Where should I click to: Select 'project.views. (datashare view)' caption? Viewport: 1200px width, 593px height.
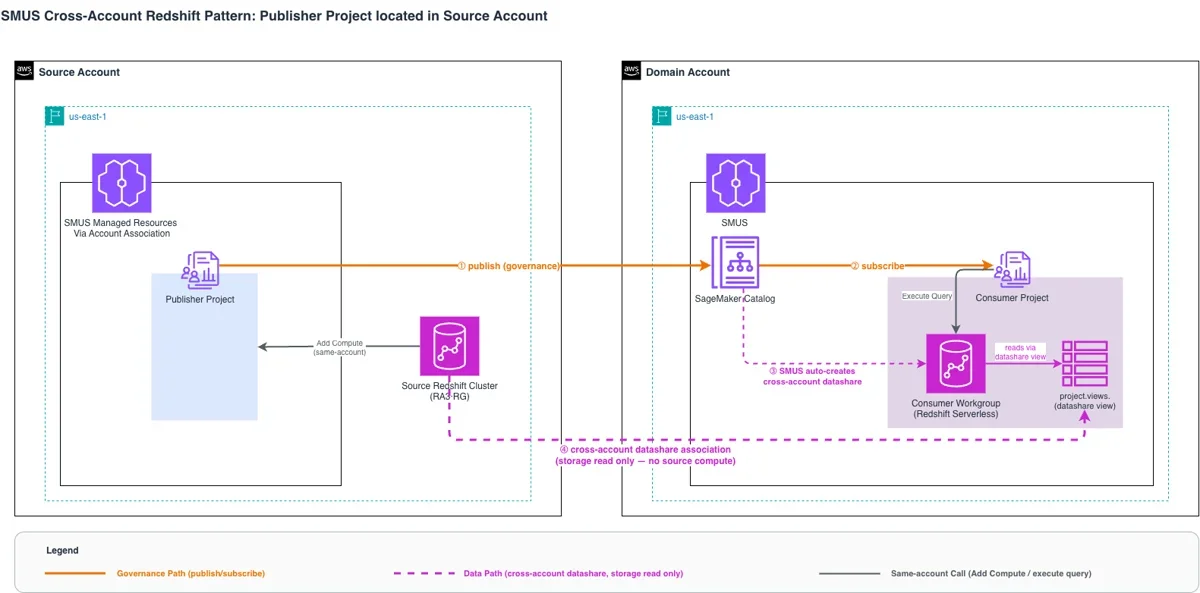[1085, 402]
